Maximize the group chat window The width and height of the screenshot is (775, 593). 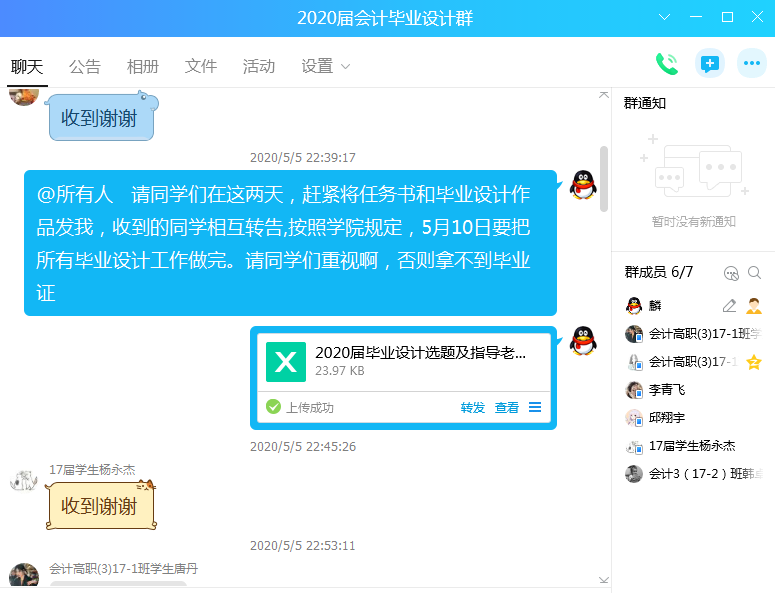(x=727, y=17)
